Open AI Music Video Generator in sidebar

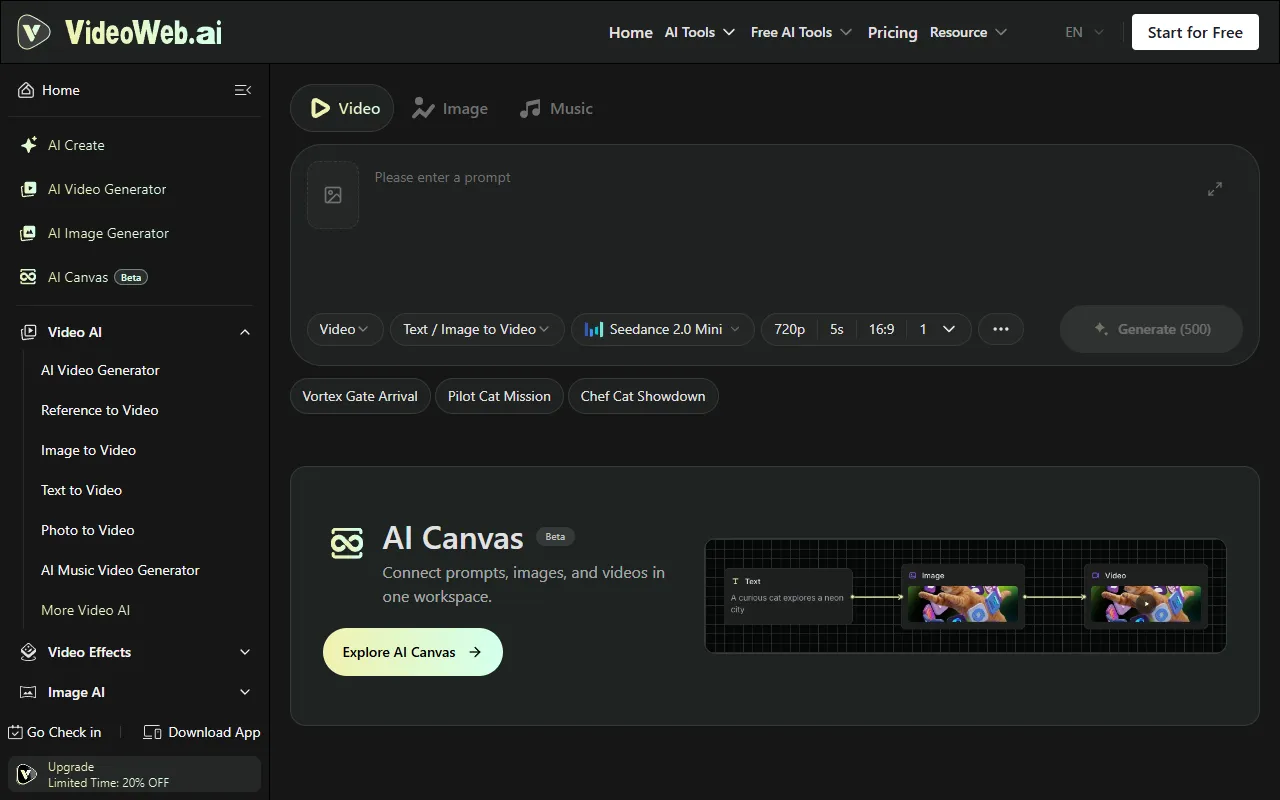(120, 570)
